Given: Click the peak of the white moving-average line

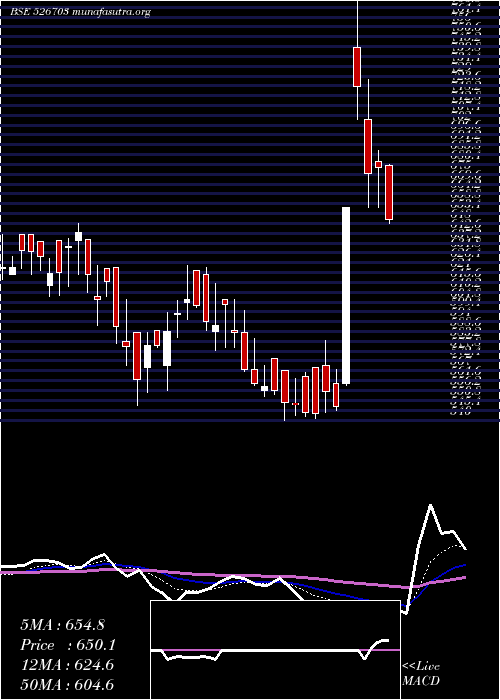Looking at the screenshot, I should click(430, 505).
